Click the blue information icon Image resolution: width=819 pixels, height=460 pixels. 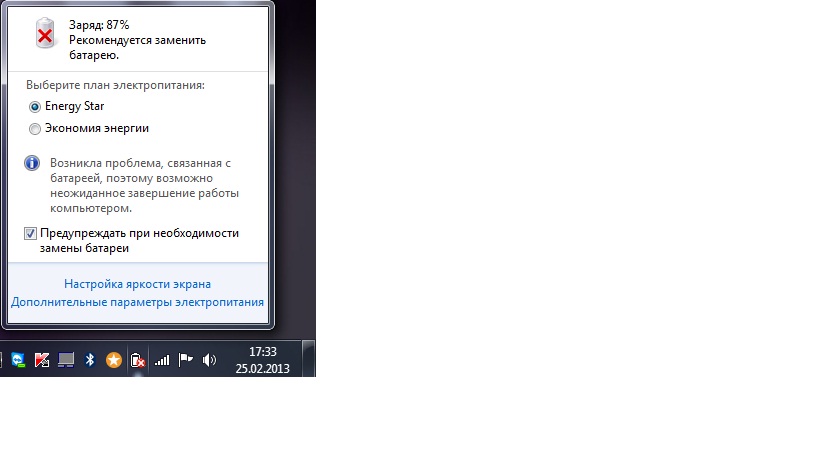pyautogui.click(x=32, y=163)
